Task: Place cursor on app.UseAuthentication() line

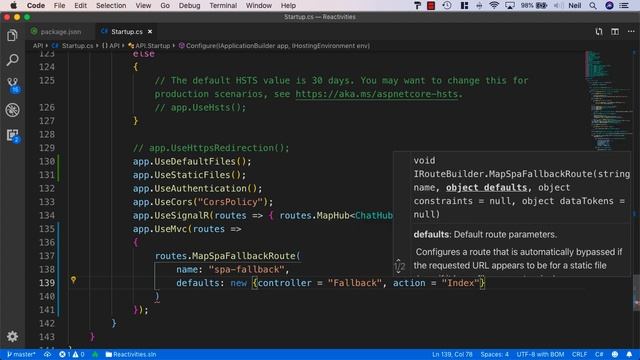Action: pyautogui.click(x=197, y=188)
